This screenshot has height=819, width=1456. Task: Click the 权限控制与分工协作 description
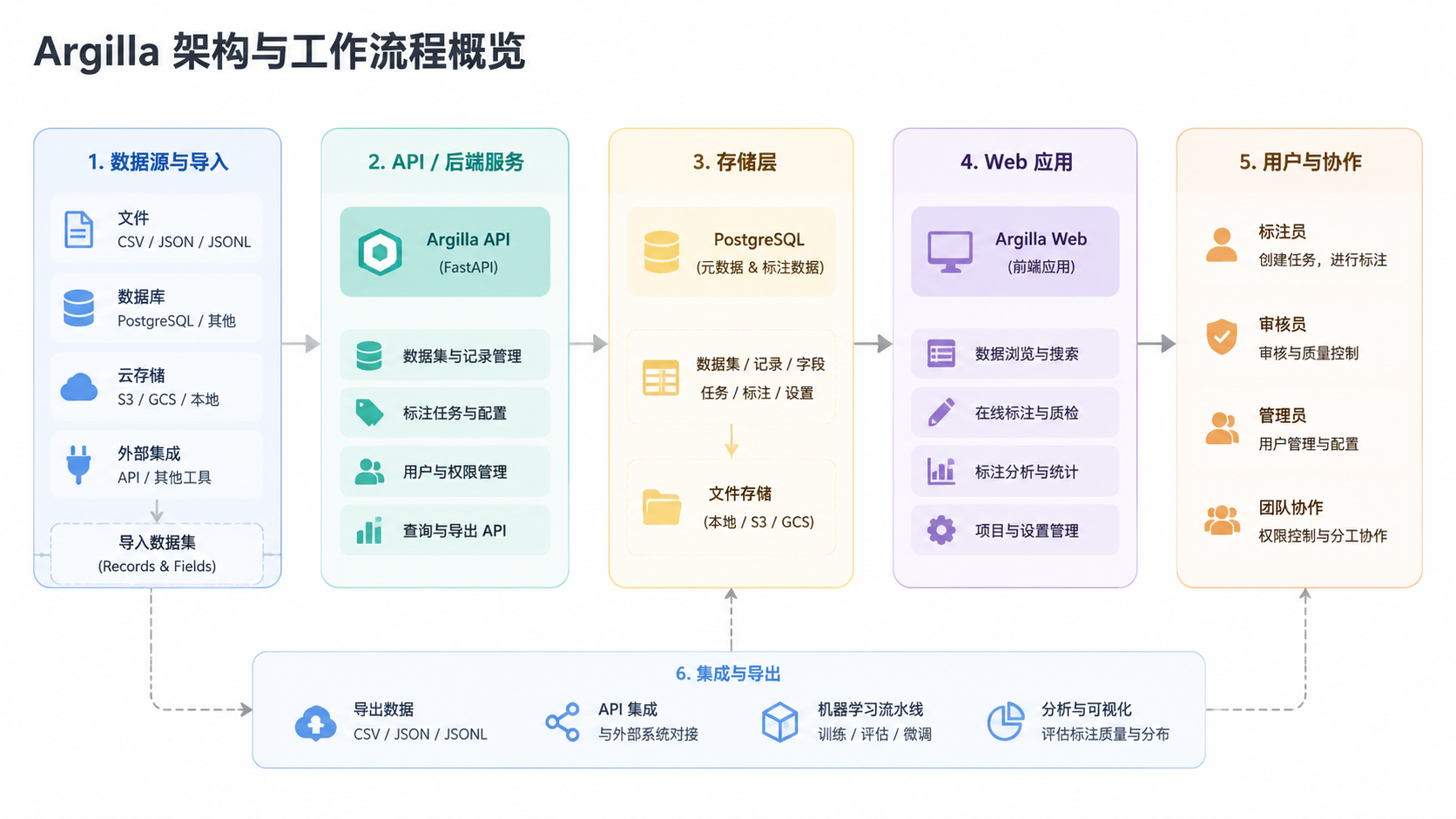coord(1323,536)
